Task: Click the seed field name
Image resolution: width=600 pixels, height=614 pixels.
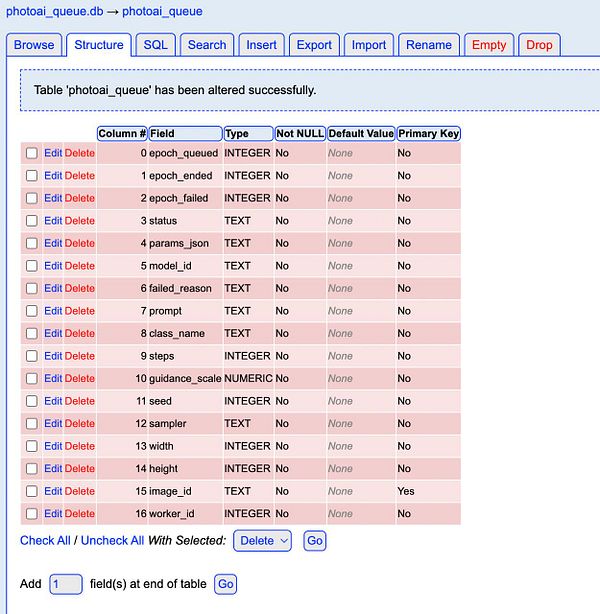Action: coord(160,401)
